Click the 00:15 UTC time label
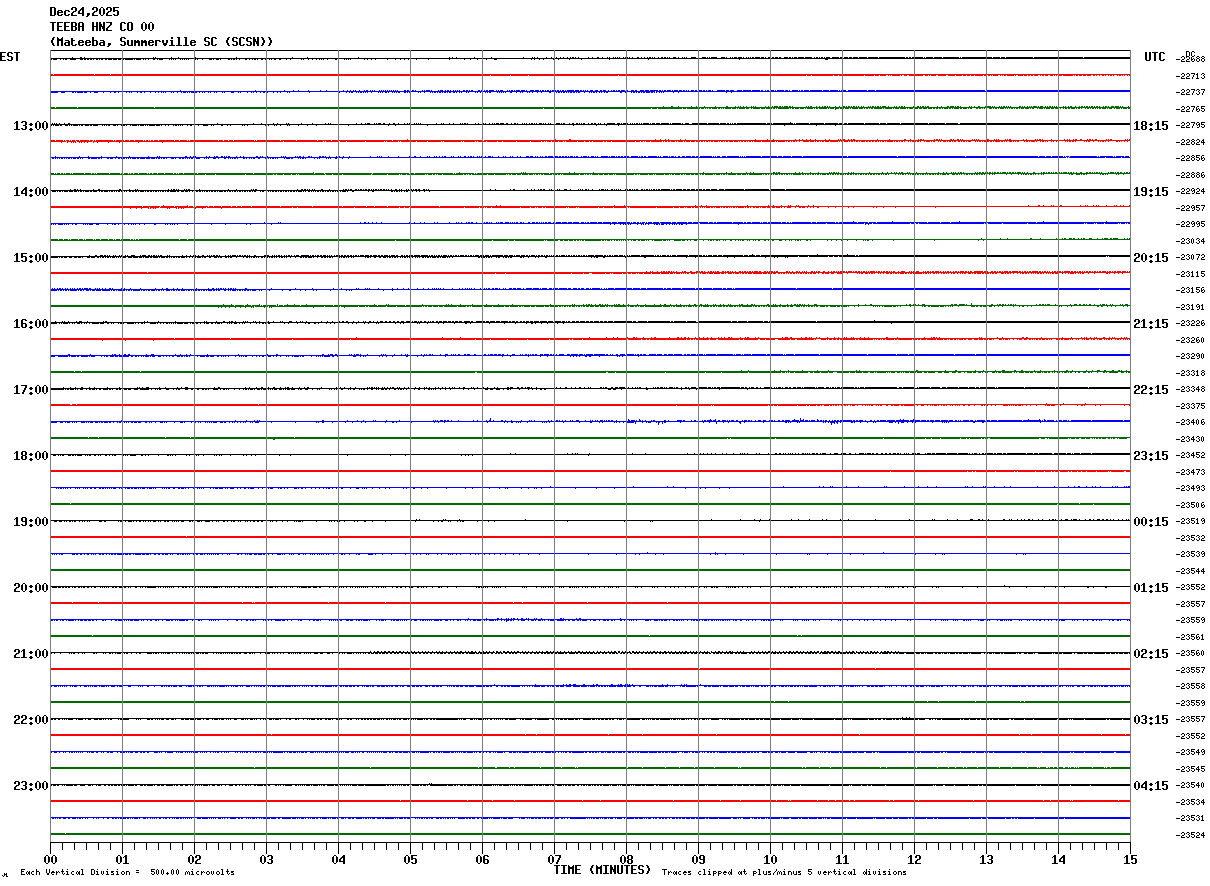Viewport: 1210px width, 886px height. 1151,522
